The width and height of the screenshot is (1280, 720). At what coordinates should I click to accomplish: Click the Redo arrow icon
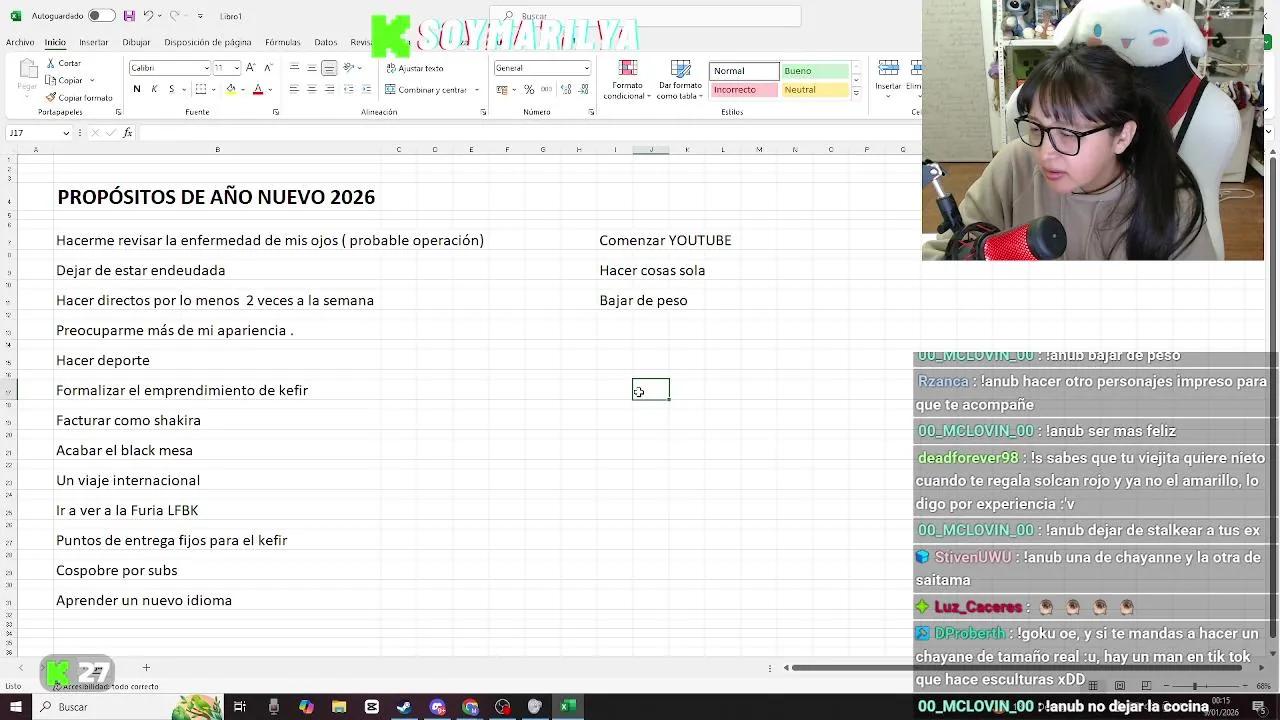174,16
